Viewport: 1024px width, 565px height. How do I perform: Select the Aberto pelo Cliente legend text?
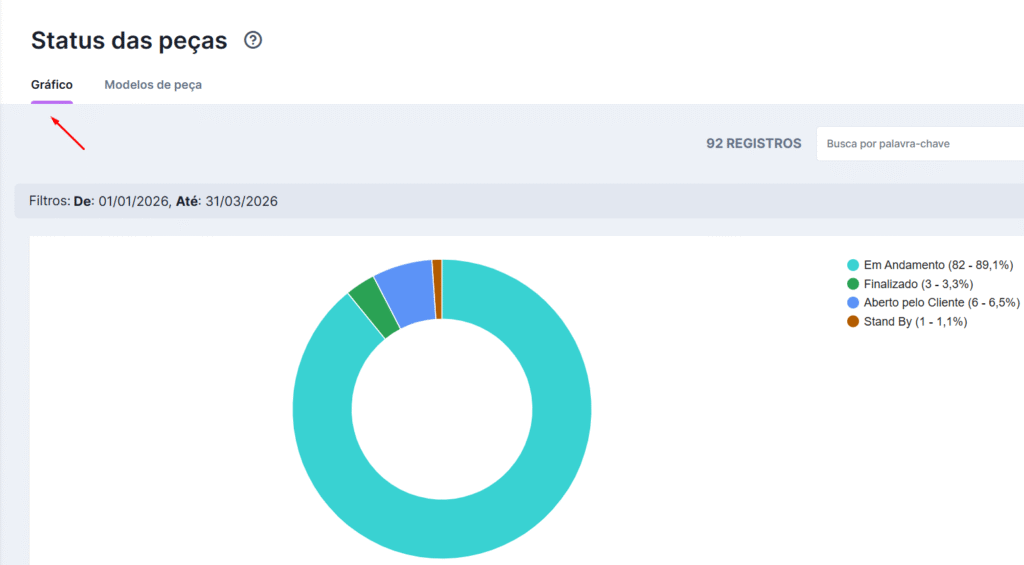pos(941,303)
